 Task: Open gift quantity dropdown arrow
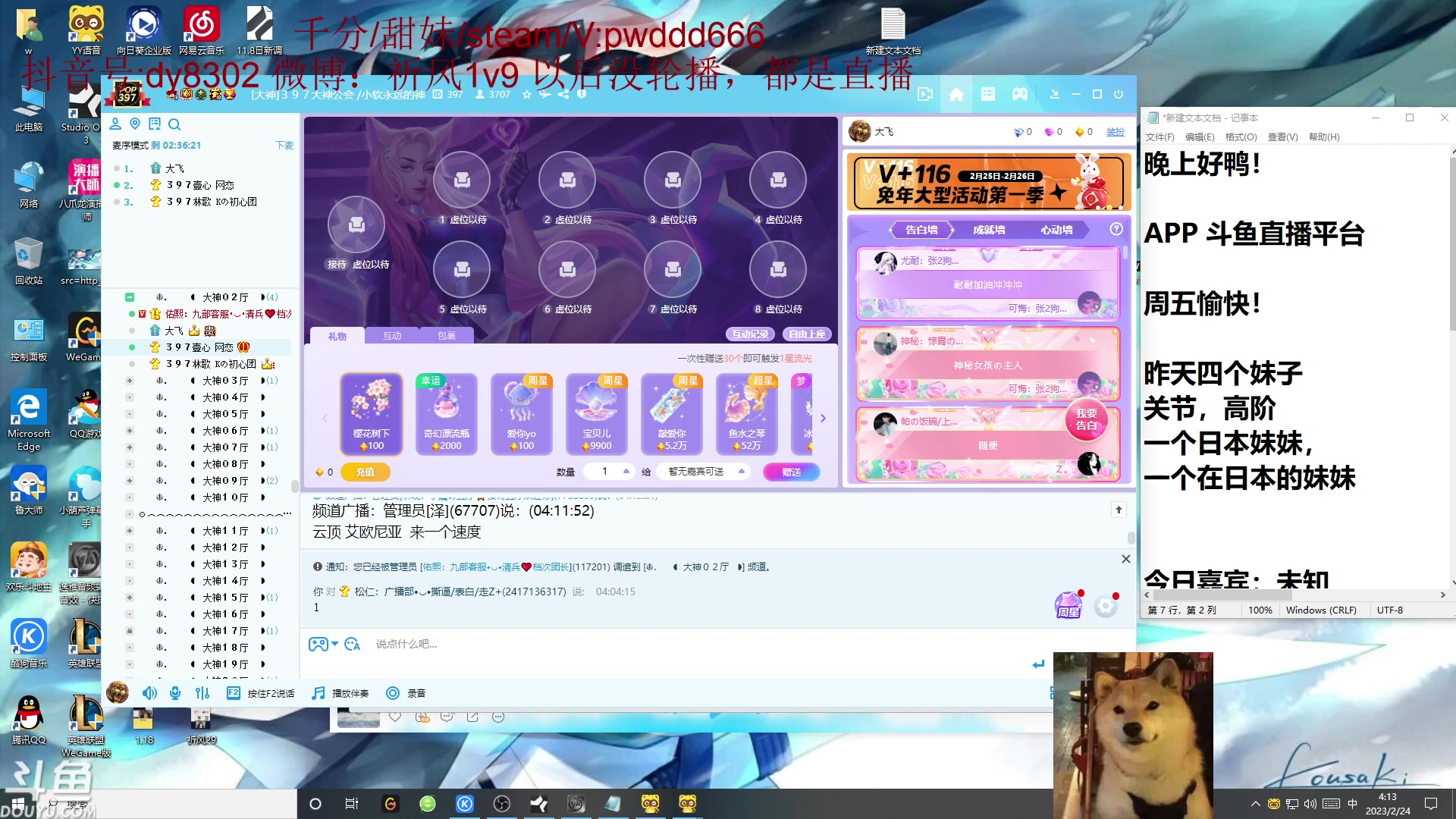[626, 471]
